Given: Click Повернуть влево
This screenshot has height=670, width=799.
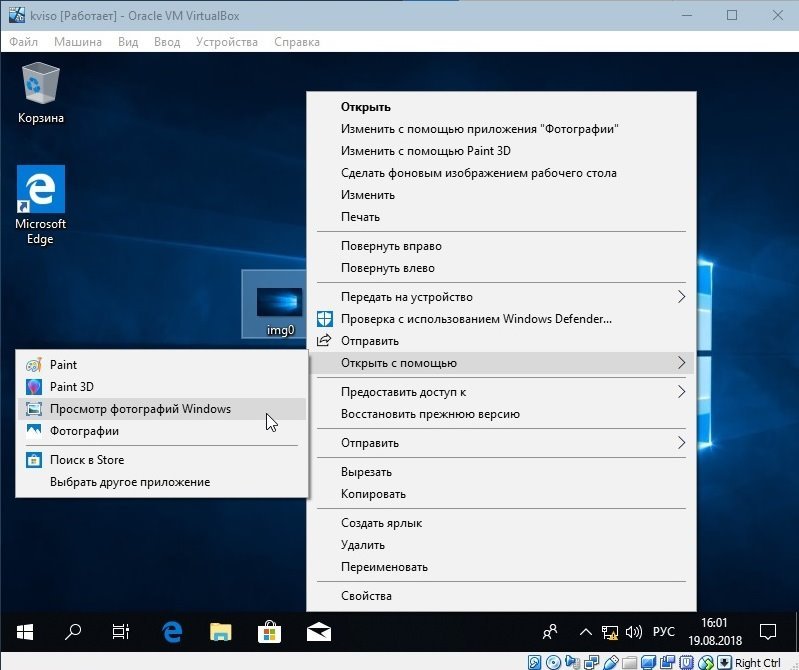Looking at the screenshot, I should pyautogui.click(x=501, y=268).
